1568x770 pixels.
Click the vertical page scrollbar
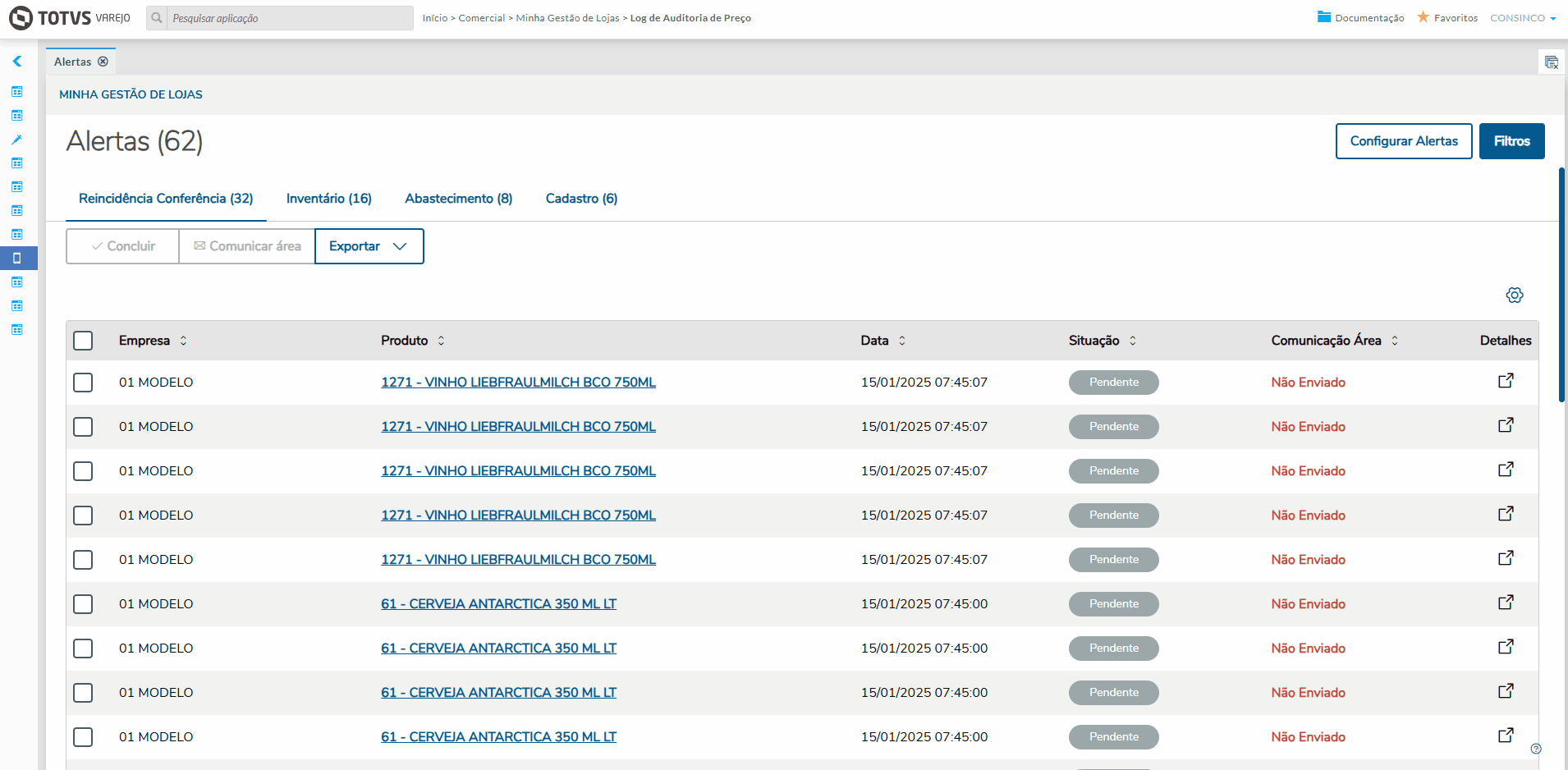pyautogui.click(x=1561, y=285)
